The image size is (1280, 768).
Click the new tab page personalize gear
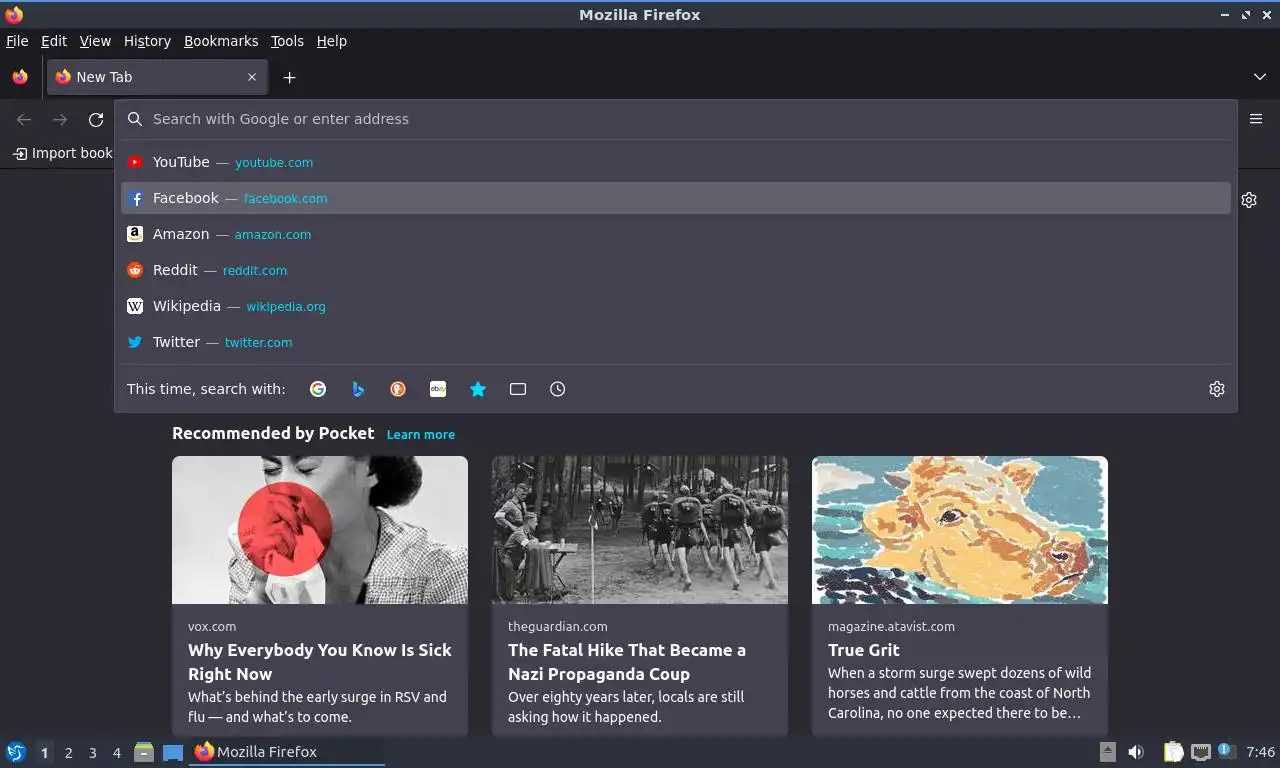click(x=1249, y=200)
